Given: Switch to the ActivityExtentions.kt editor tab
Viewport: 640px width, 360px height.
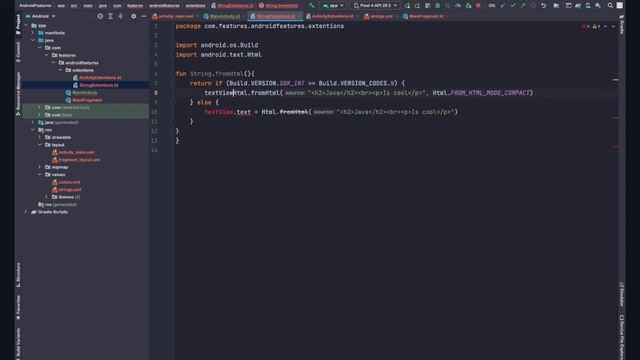Looking at the screenshot, I should 332,16.
